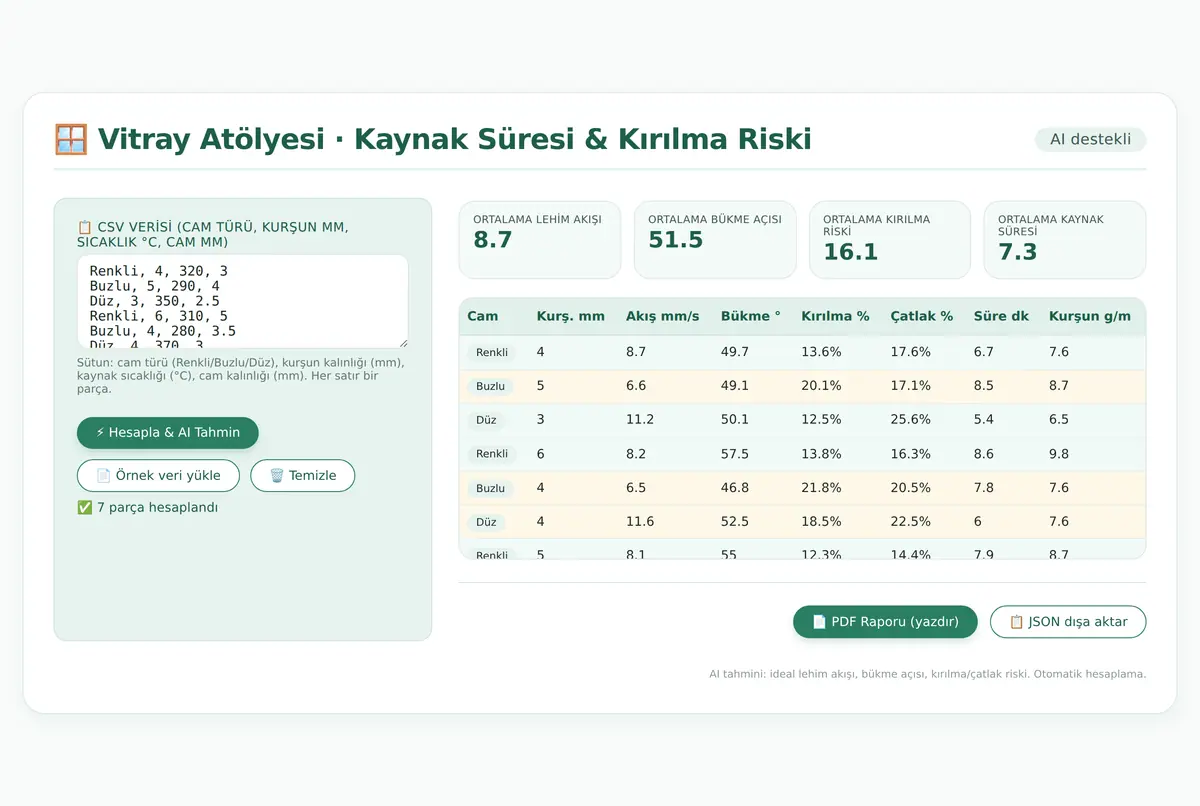This screenshot has width=1200, height=806.
Task: Click the 9.8 lead weight value
Action: click(1059, 454)
